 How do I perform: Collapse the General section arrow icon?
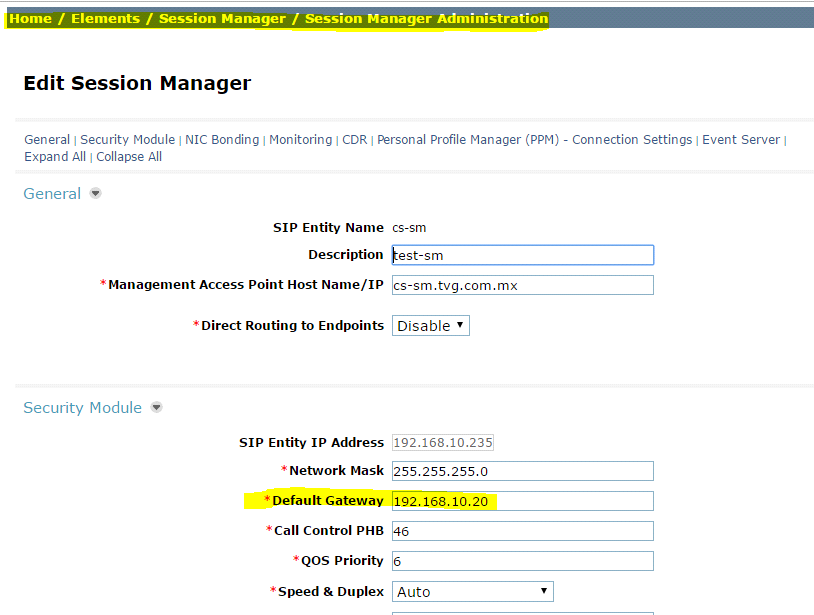(95, 194)
